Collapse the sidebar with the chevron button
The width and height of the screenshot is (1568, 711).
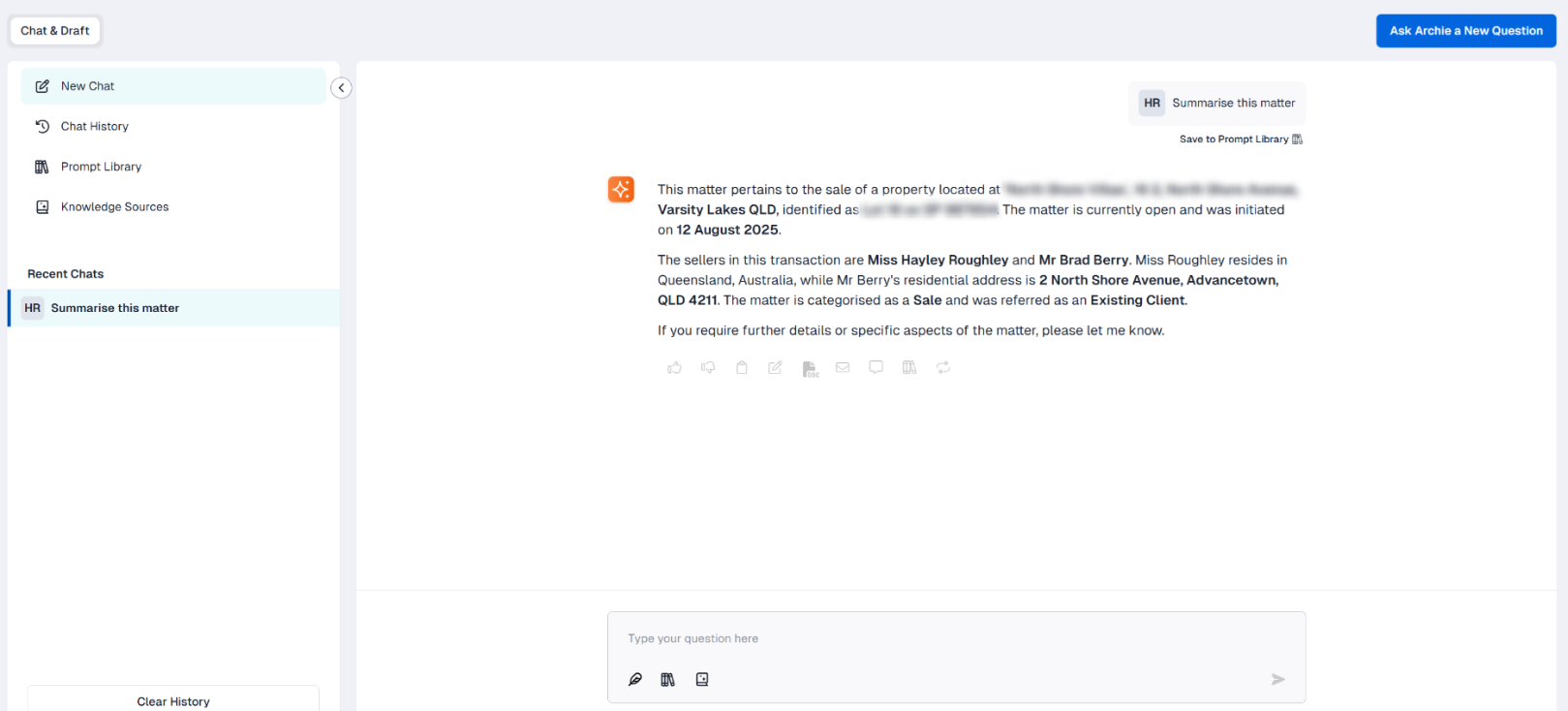(341, 88)
